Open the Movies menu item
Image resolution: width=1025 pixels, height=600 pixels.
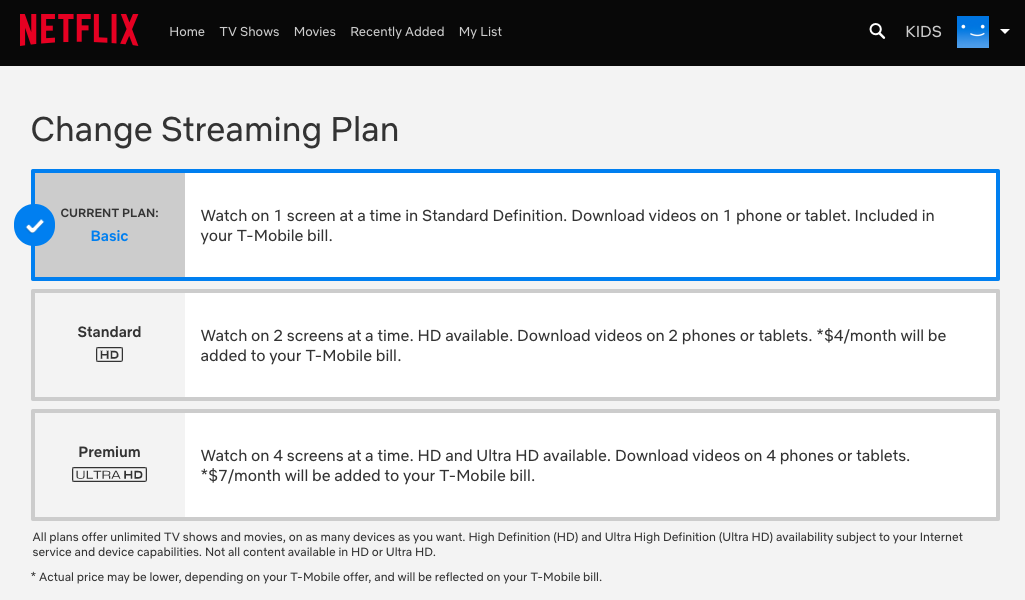[314, 31]
